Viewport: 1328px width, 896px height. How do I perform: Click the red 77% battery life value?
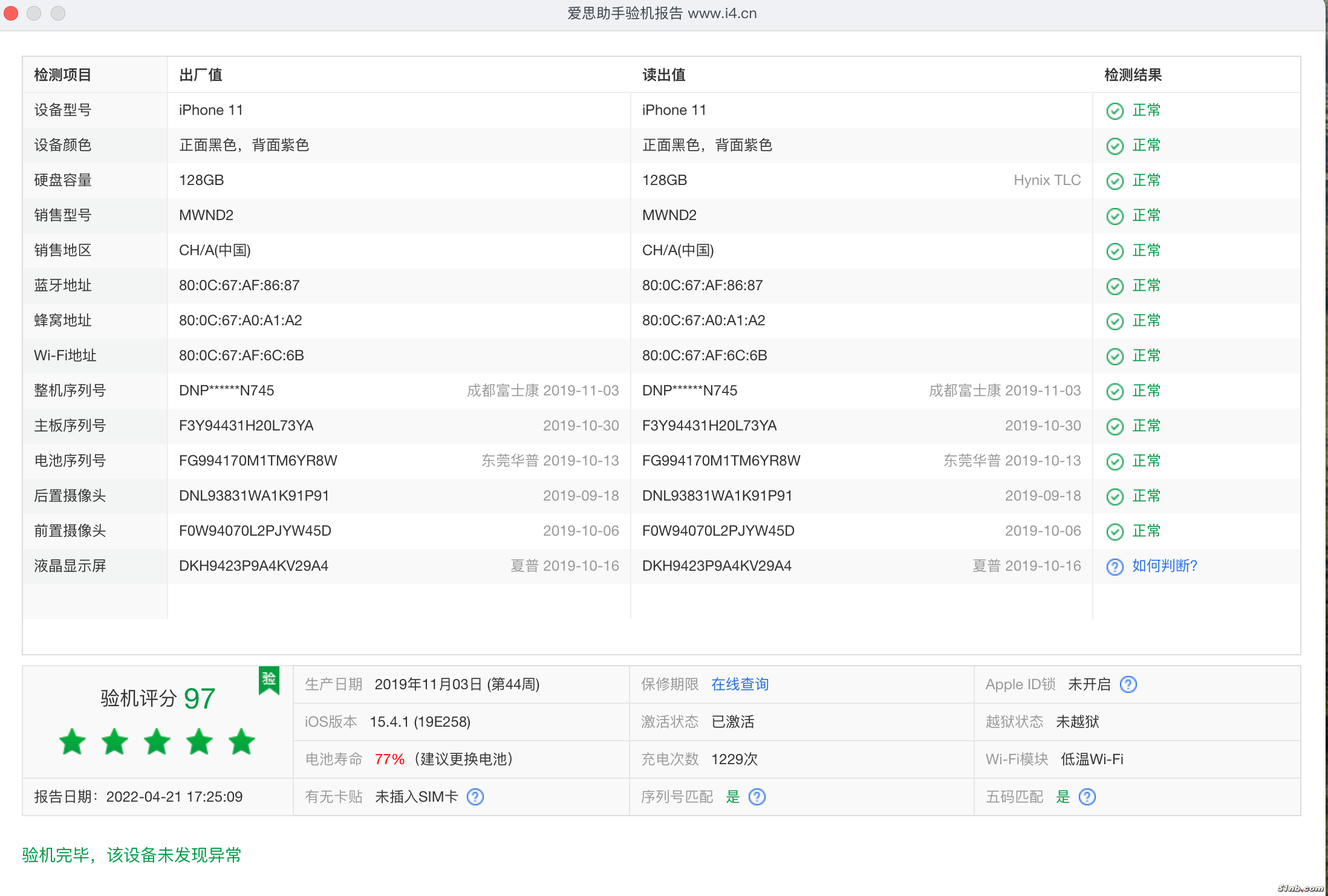[x=389, y=759]
